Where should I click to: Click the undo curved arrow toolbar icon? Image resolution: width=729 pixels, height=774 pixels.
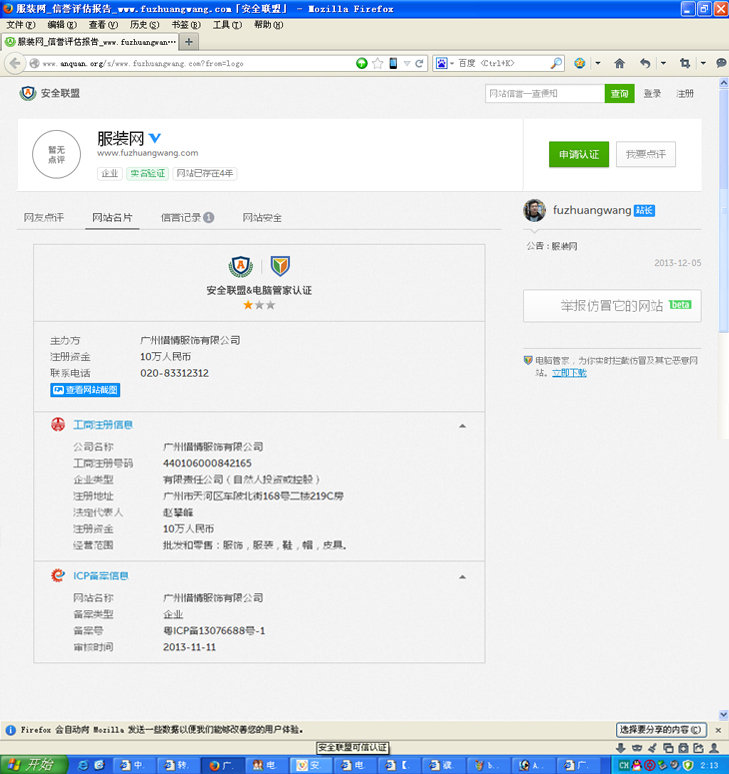645,63
